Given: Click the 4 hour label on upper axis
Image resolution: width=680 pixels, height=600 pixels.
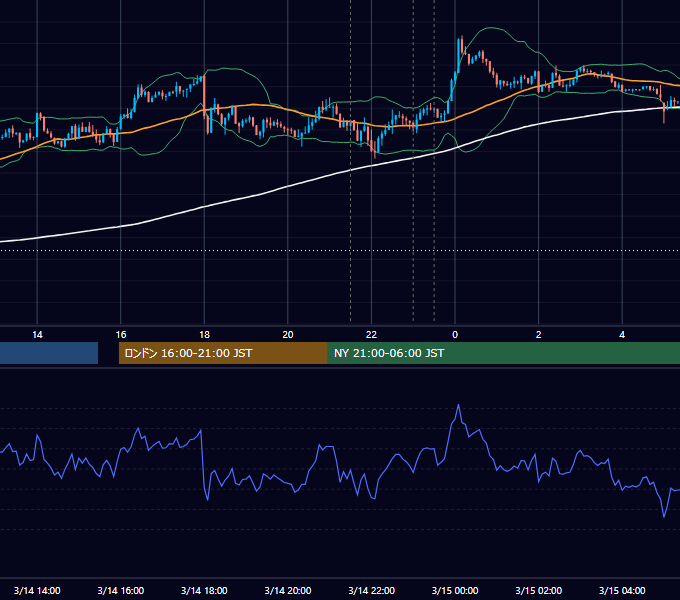Looking at the screenshot, I should pyautogui.click(x=622, y=335).
